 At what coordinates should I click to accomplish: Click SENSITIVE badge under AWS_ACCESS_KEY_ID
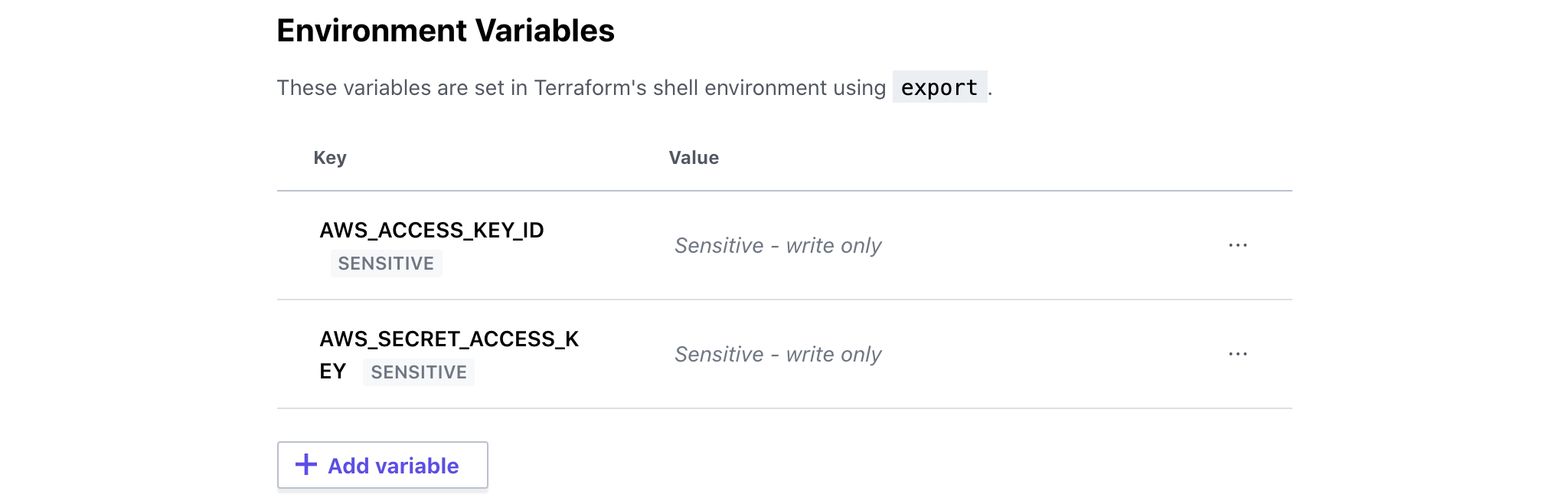(x=386, y=264)
